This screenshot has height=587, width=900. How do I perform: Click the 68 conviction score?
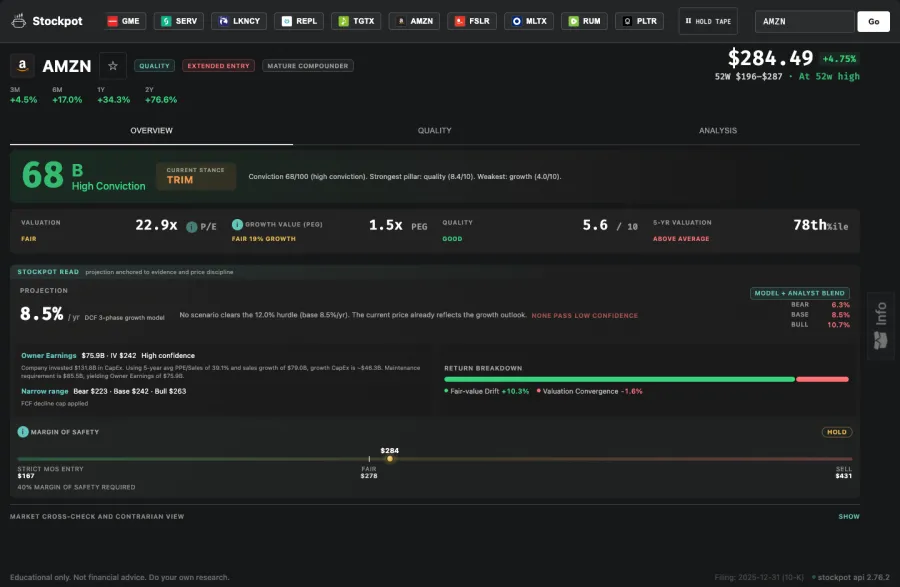pos(42,175)
